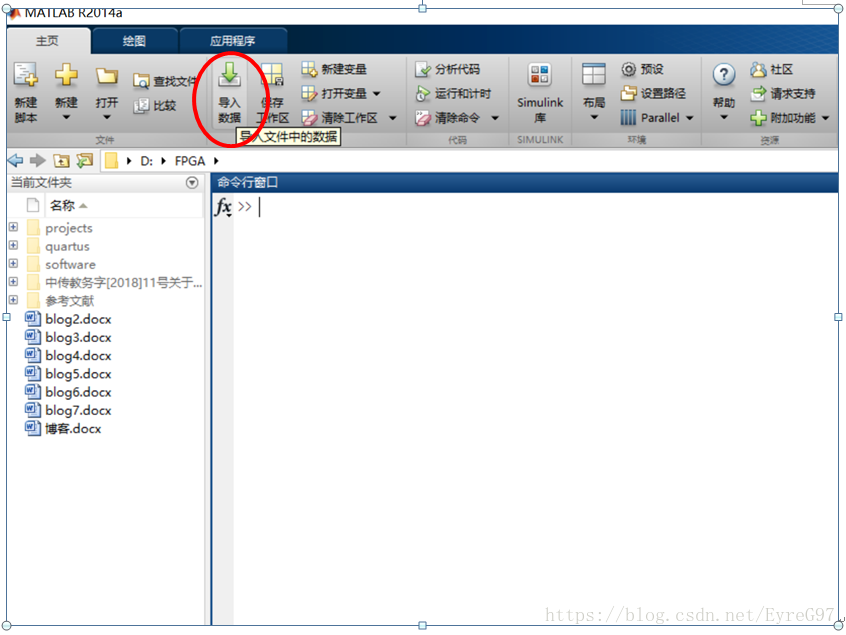This screenshot has height=635, width=846.
Task: Switch to the Plots (绘图) tab
Action: pos(134,41)
